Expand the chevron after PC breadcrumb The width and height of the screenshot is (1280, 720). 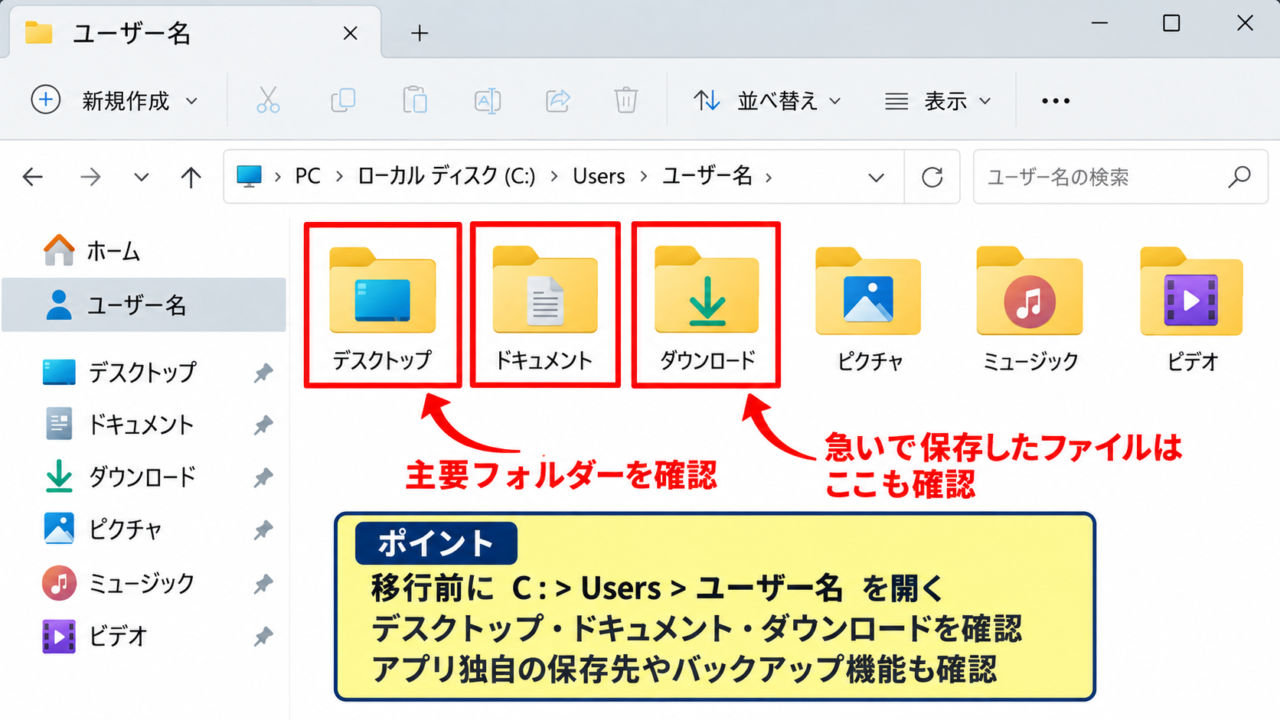coord(340,177)
